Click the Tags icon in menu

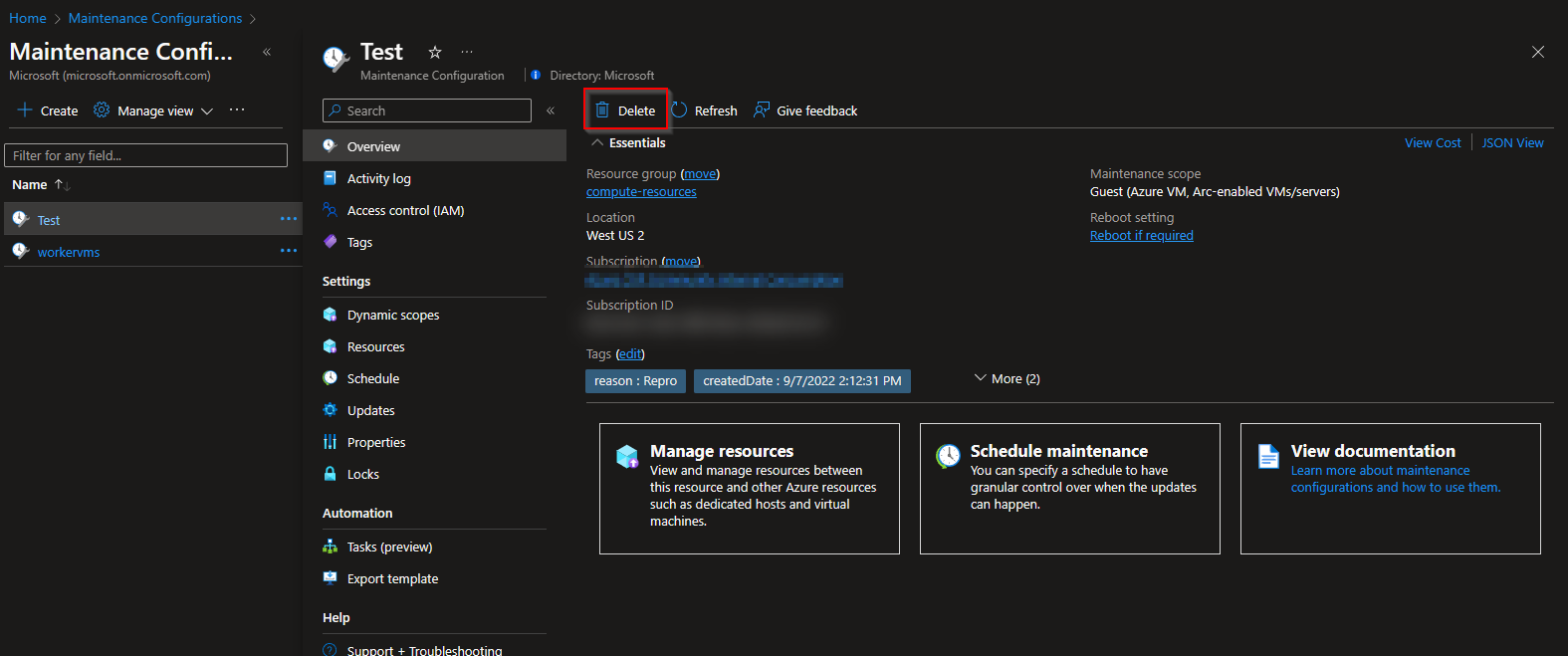tap(331, 242)
